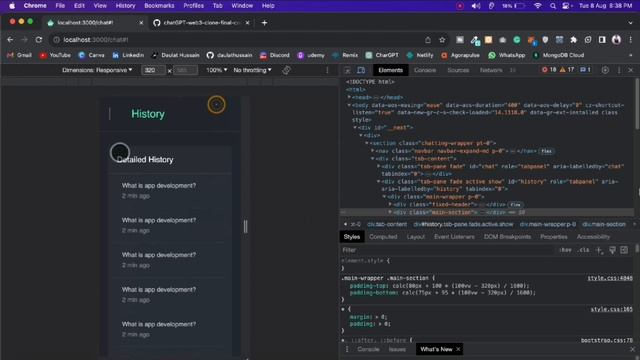Open a new Chrome tab

click(264, 23)
